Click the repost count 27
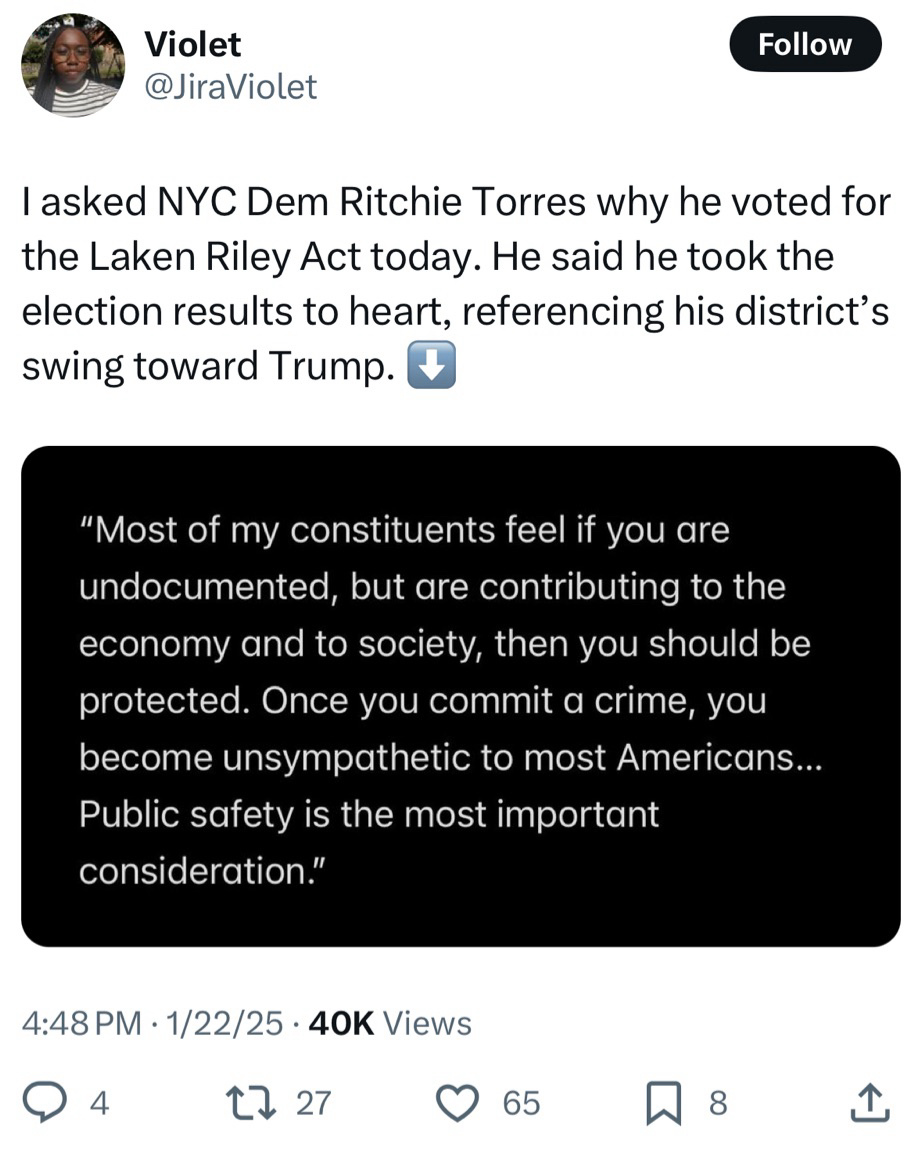Image resolution: width=922 pixels, height=1149 pixels. coord(313,1103)
